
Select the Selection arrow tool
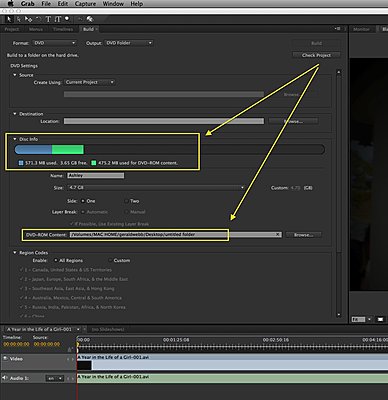[9, 19]
